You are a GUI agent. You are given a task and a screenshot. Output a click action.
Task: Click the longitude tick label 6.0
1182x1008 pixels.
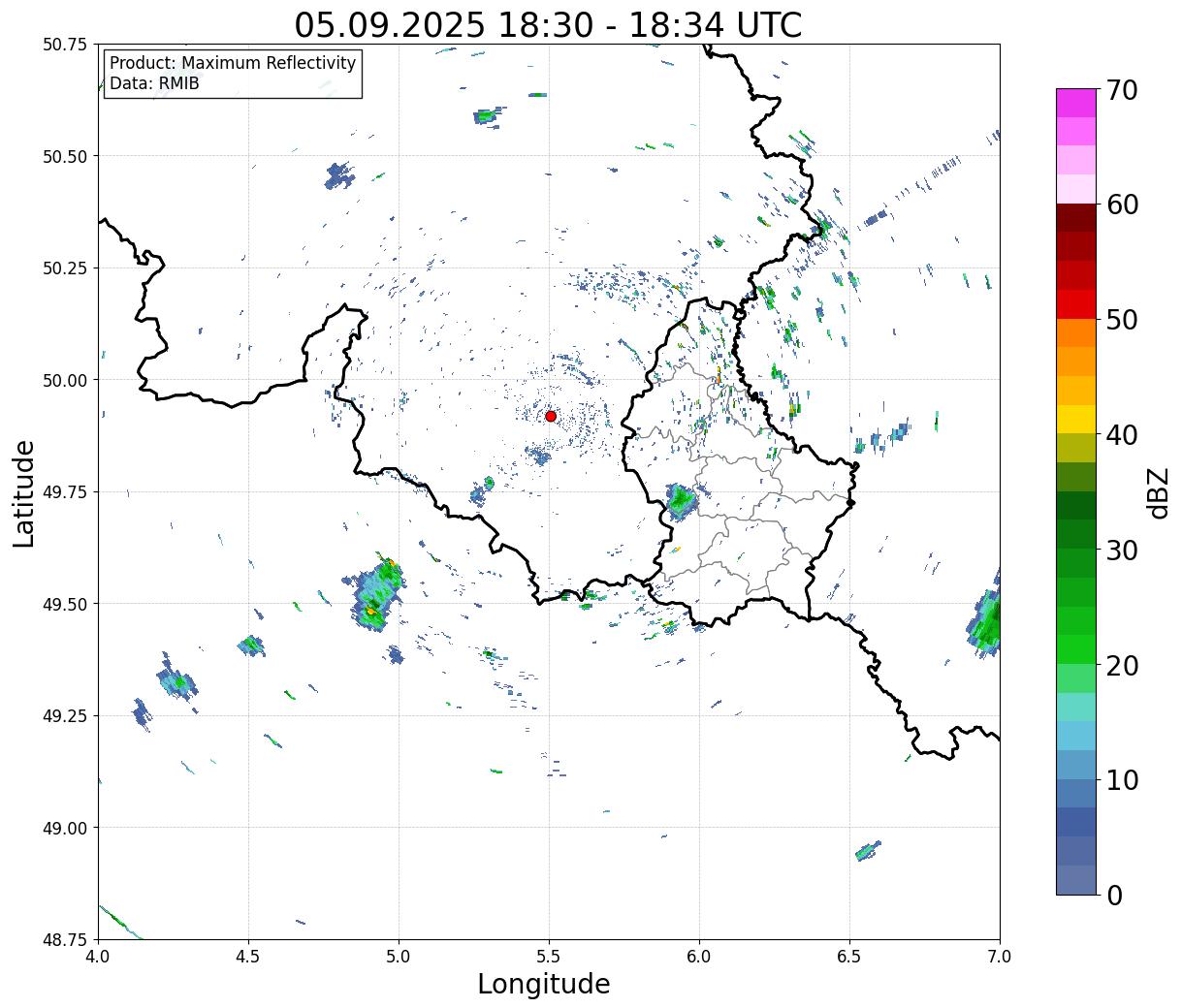[x=699, y=957]
